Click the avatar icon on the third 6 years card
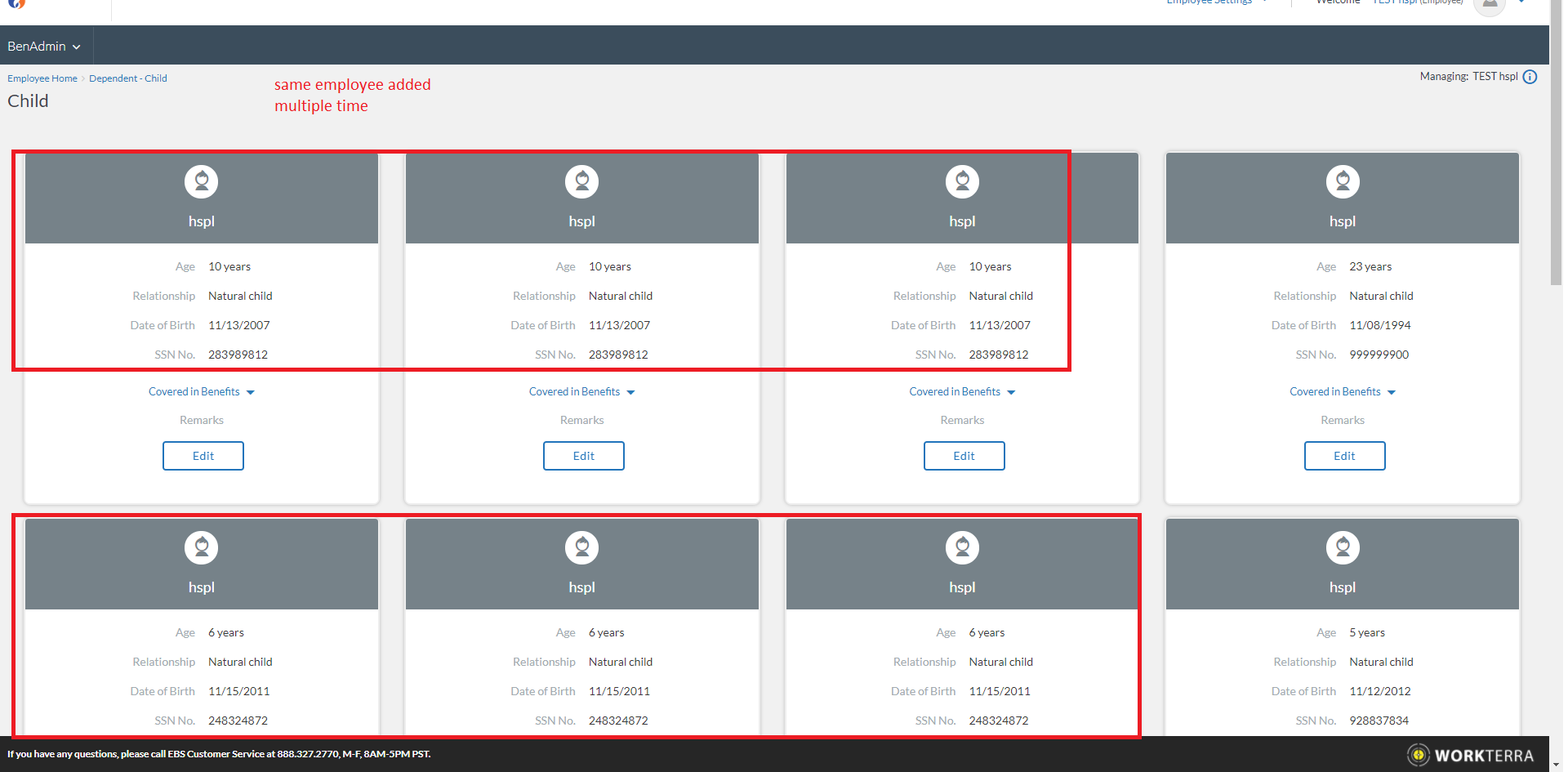The width and height of the screenshot is (1568, 772). click(962, 547)
